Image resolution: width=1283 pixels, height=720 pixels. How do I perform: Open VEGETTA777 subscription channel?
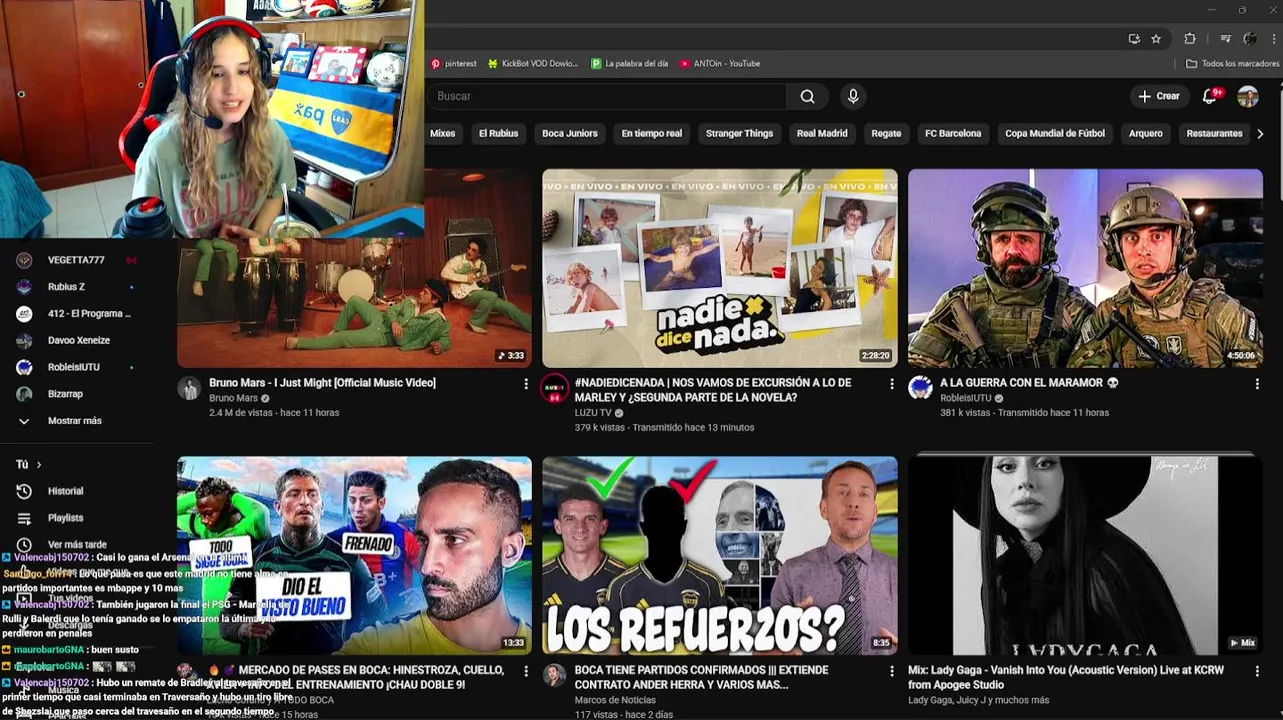click(76, 260)
